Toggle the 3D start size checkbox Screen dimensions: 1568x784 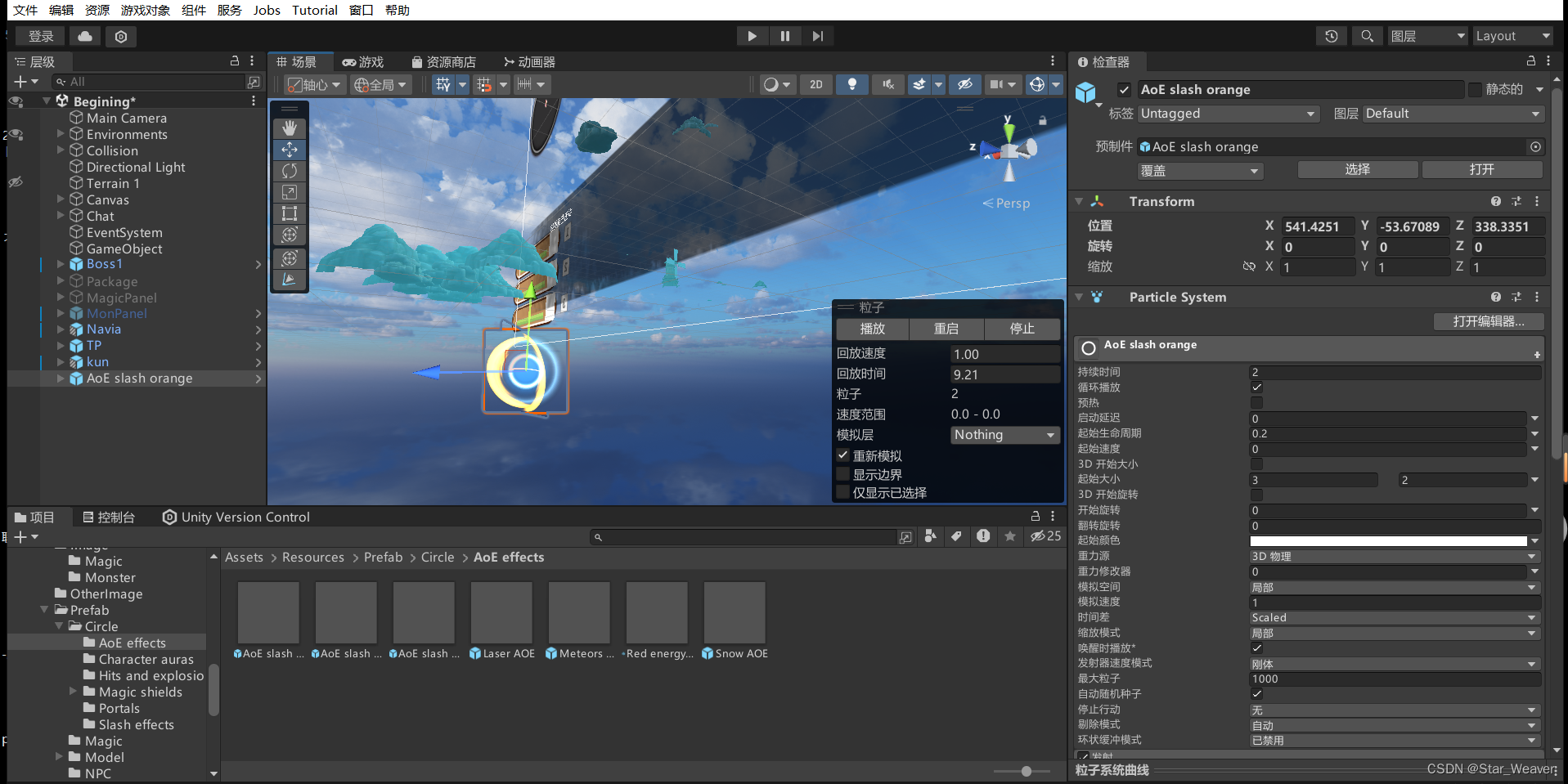(x=1257, y=464)
